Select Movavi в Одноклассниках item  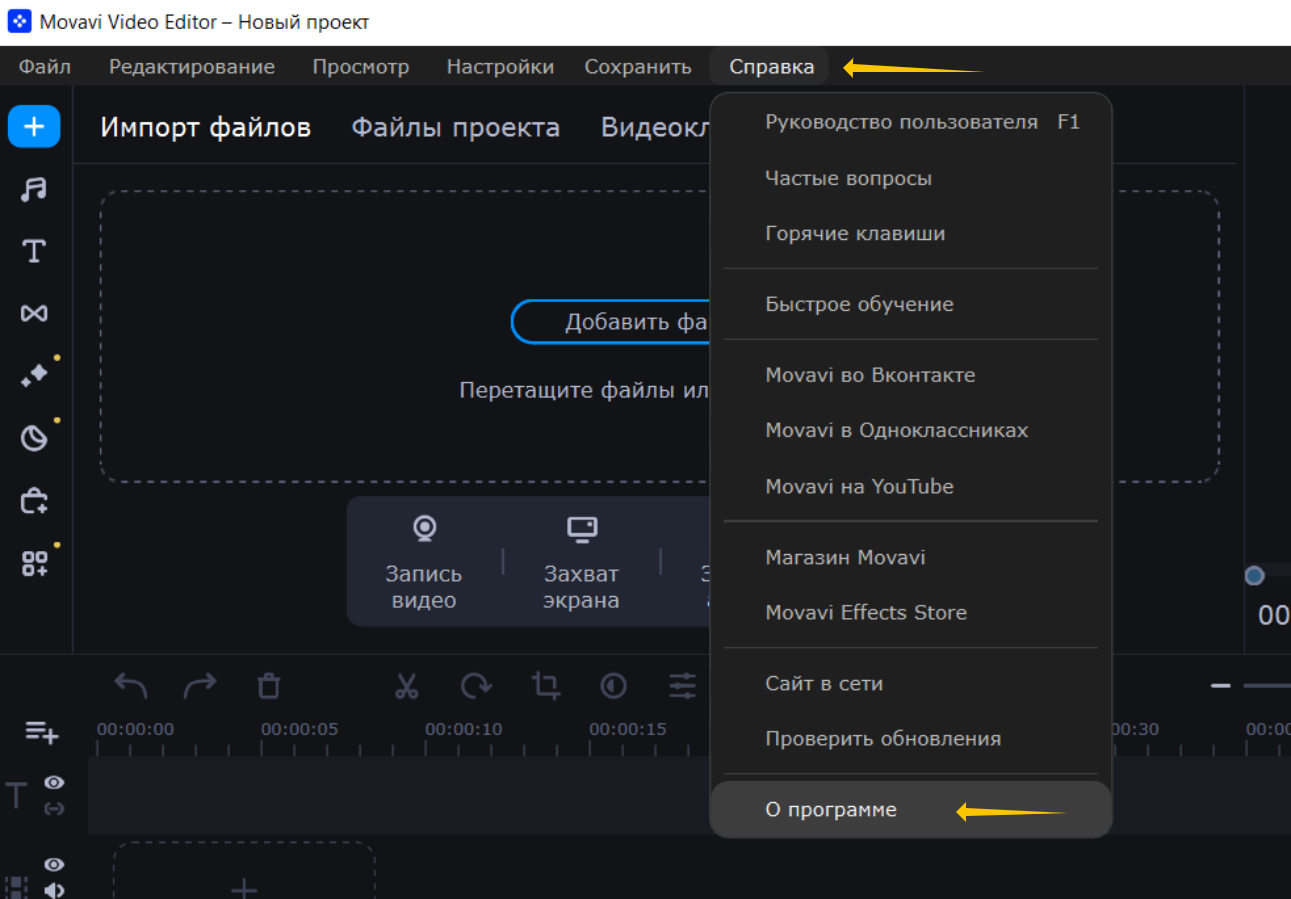click(x=911, y=430)
